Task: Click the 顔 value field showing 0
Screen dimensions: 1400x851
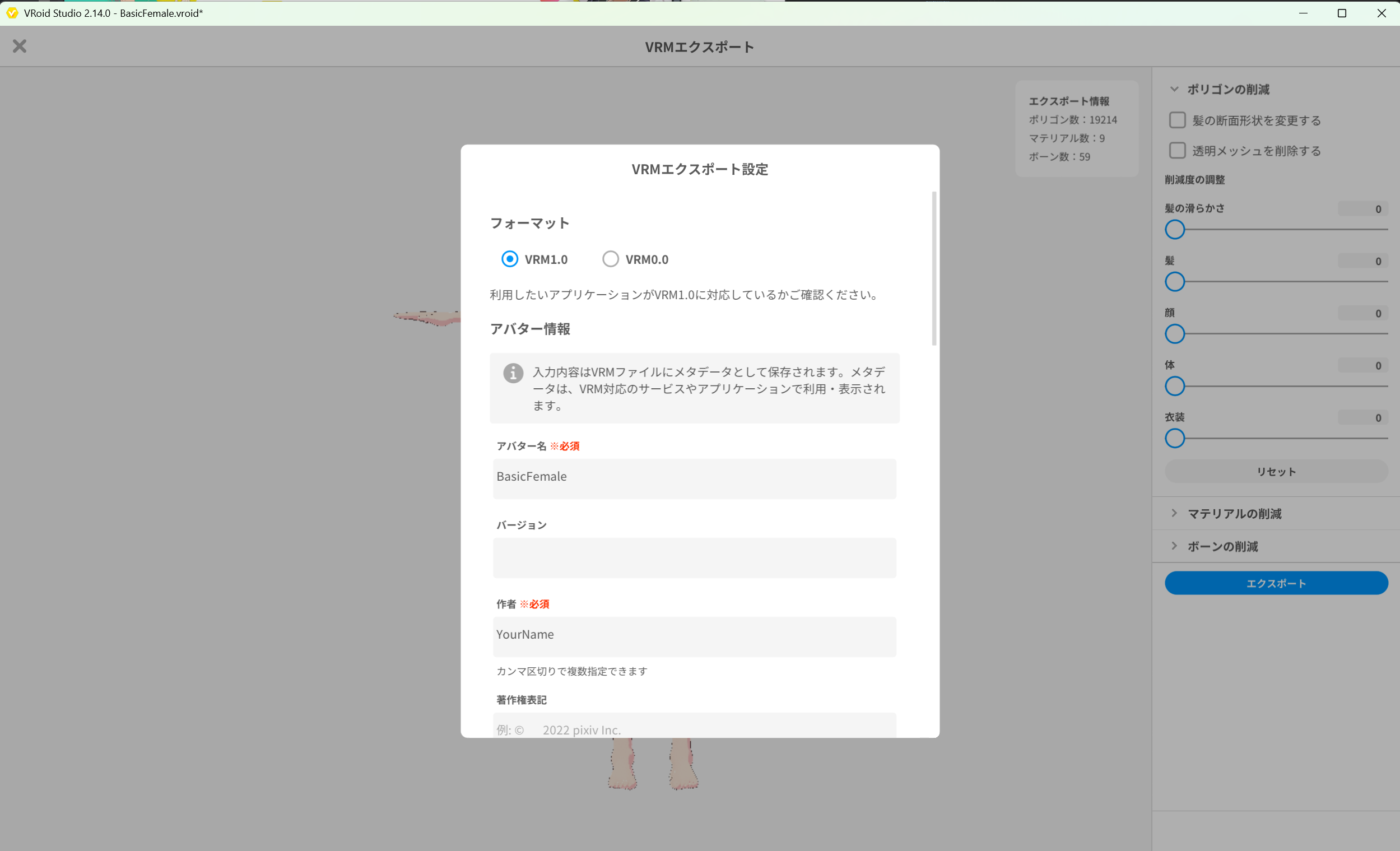Action: click(1362, 313)
